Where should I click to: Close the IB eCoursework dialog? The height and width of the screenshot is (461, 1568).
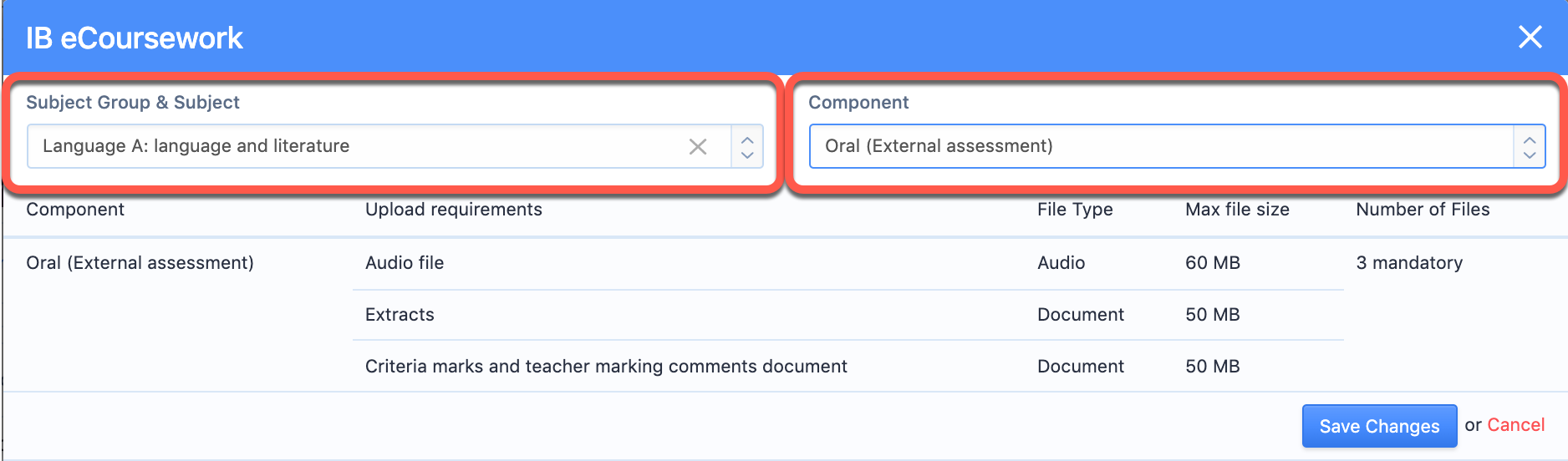(1530, 37)
